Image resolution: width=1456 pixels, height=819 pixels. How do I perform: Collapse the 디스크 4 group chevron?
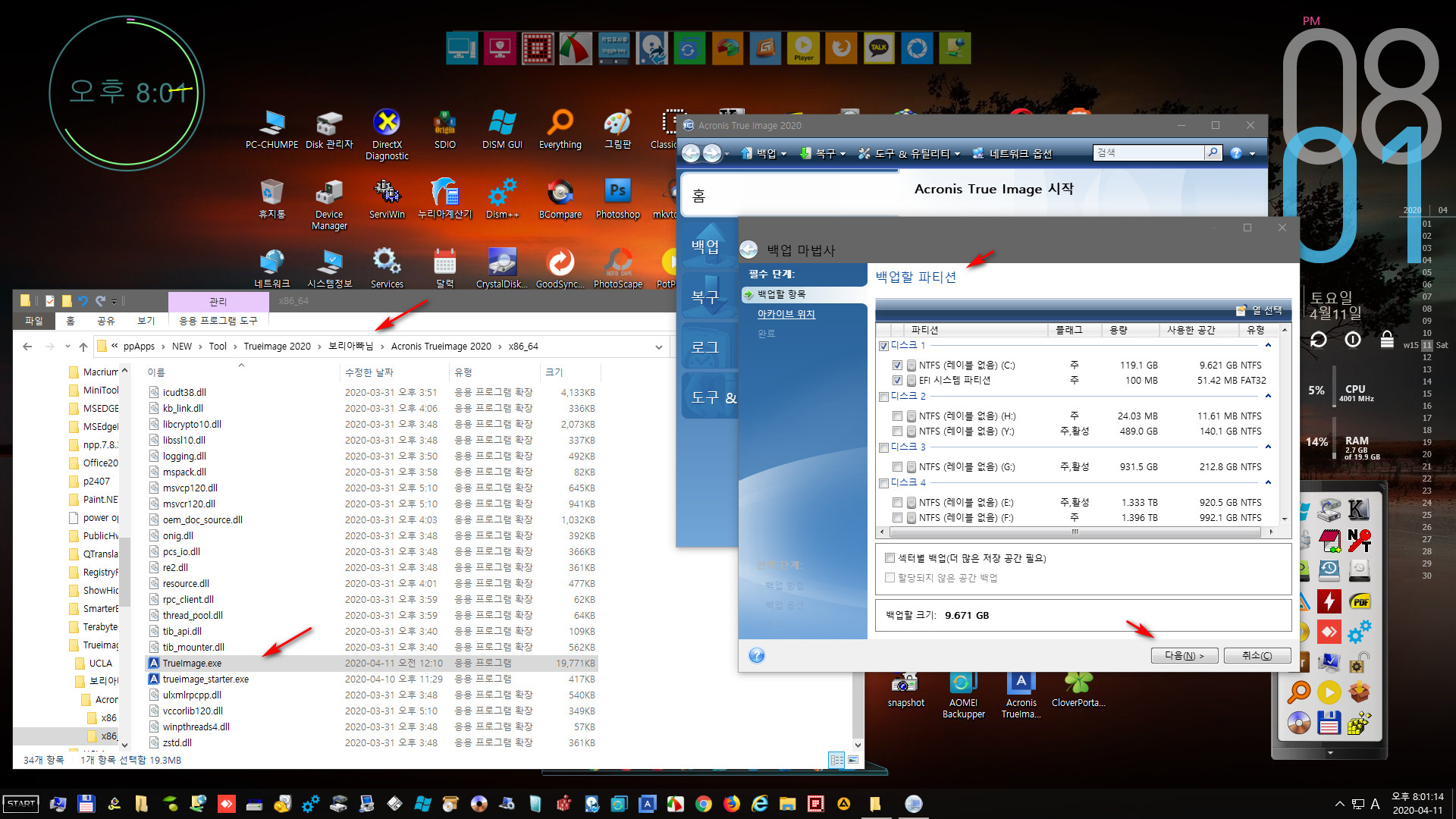(x=1268, y=482)
